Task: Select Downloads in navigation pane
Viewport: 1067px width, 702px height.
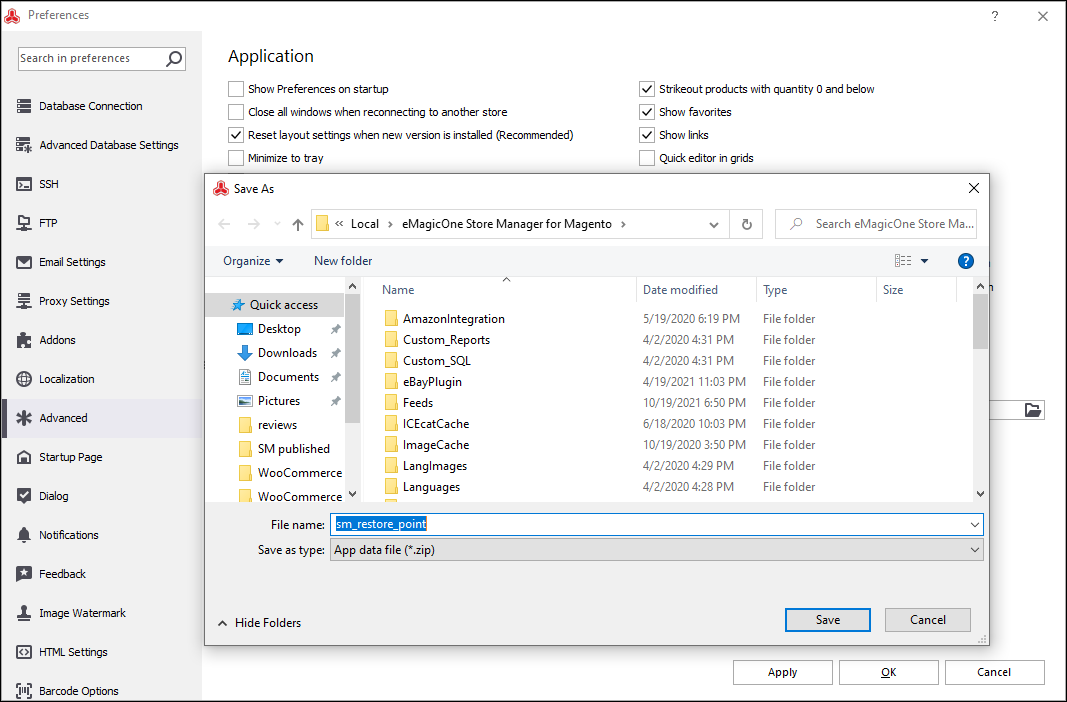Action: (287, 353)
